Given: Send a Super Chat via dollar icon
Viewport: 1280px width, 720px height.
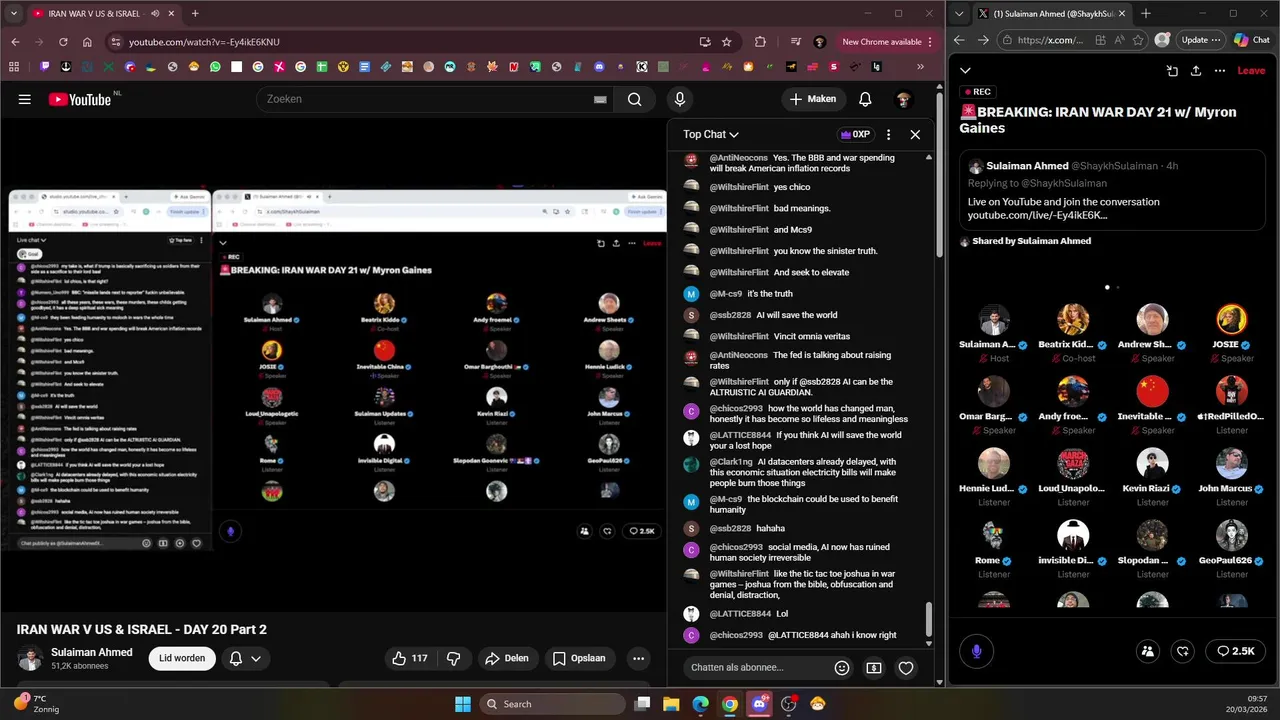Looking at the screenshot, I should tap(874, 668).
